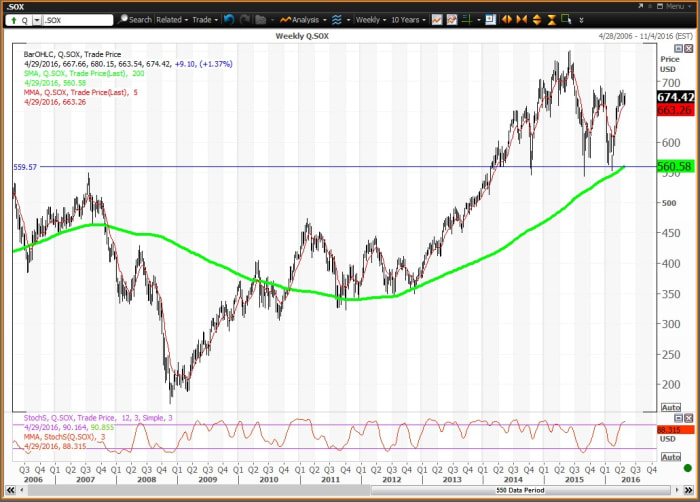The image size is (700, 502).
Task: Click the undo arrow icon
Action: click(230, 19)
